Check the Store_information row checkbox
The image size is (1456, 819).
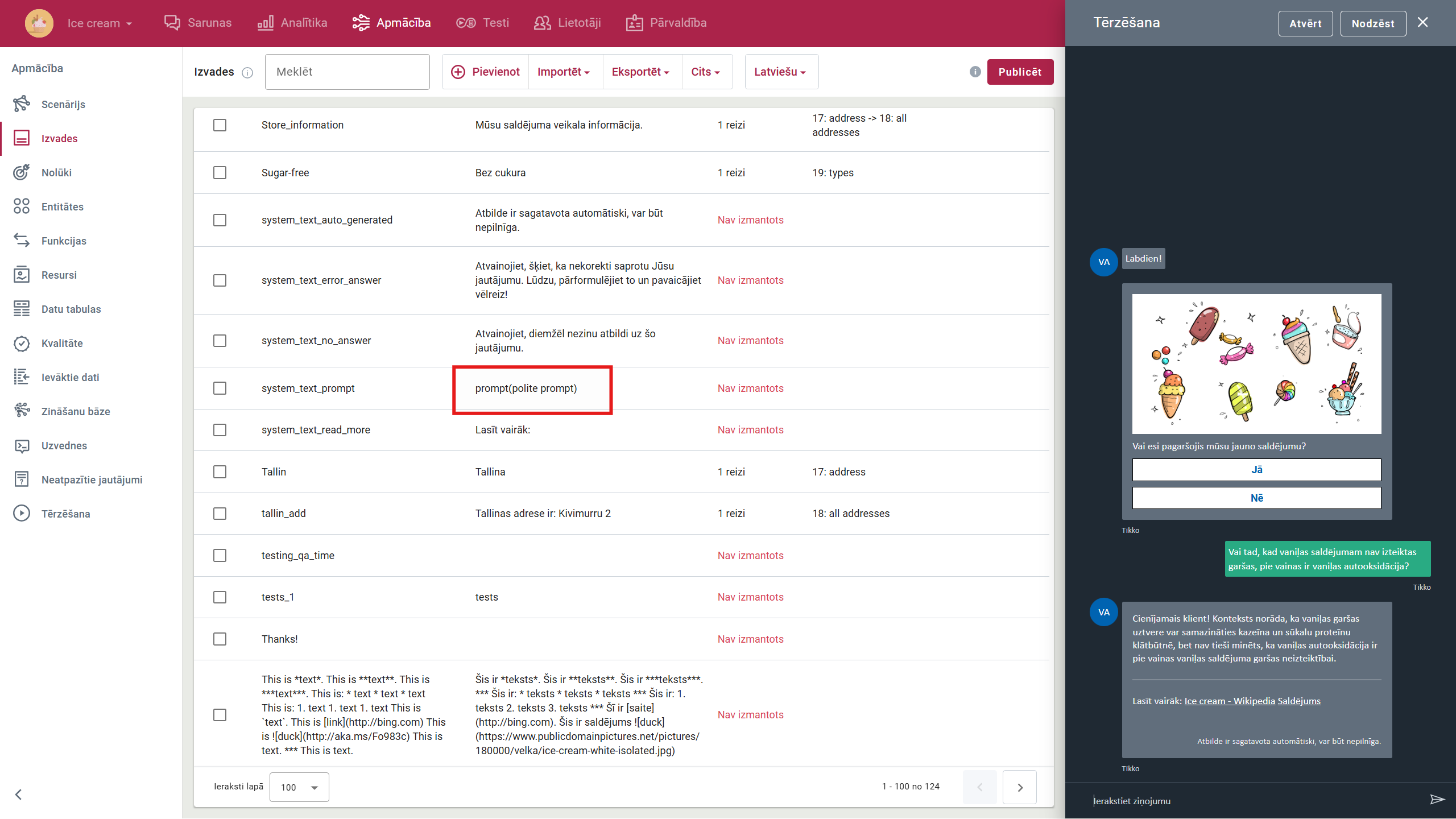220,125
